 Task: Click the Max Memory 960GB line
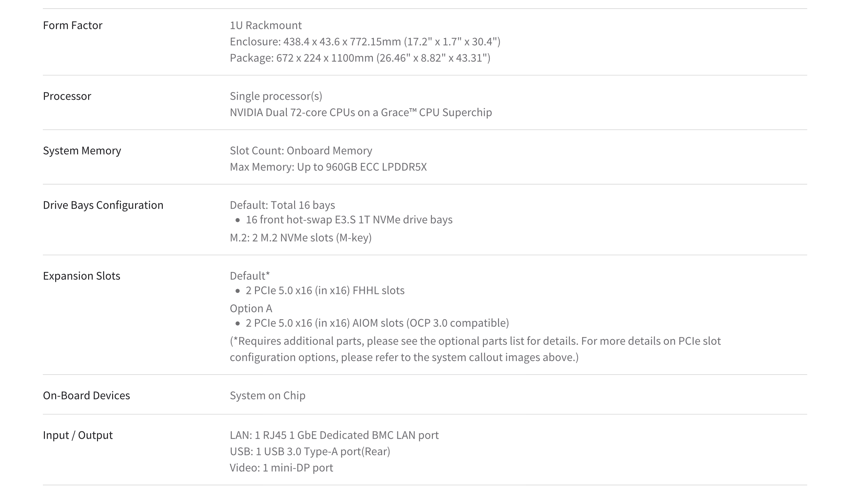pyautogui.click(x=328, y=167)
